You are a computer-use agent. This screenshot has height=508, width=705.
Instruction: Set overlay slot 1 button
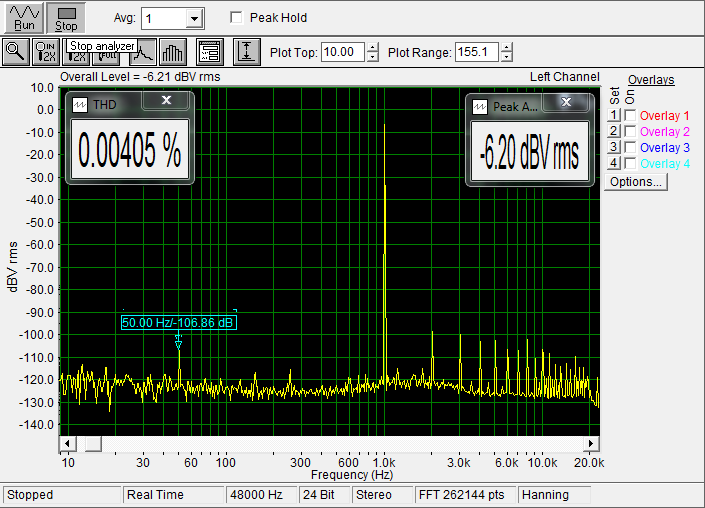[x=614, y=115]
